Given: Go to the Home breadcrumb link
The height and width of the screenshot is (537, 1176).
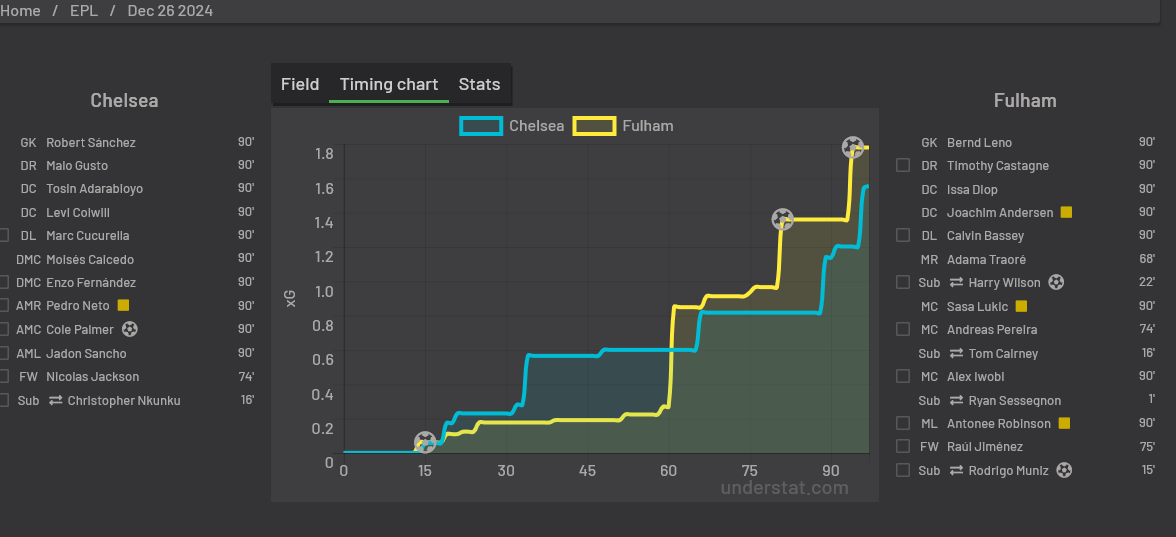Looking at the screenshot, I should tap(21, 11).
